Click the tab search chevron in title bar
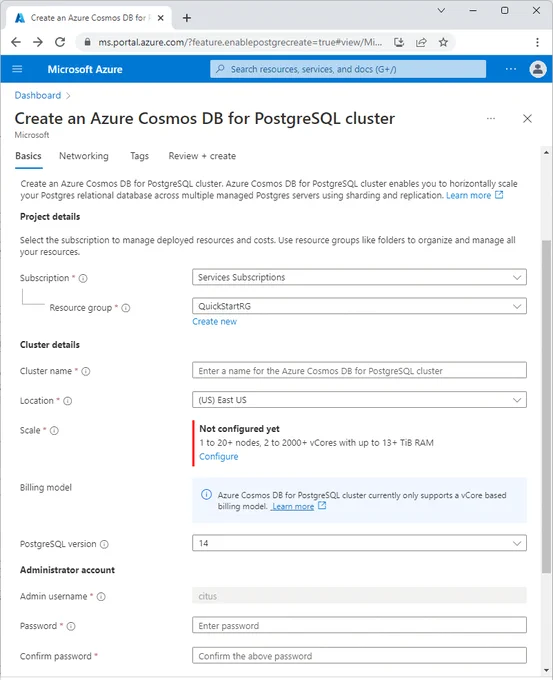Screen dimensions: 553x680 pyautogui.click(x=441, y=10)
